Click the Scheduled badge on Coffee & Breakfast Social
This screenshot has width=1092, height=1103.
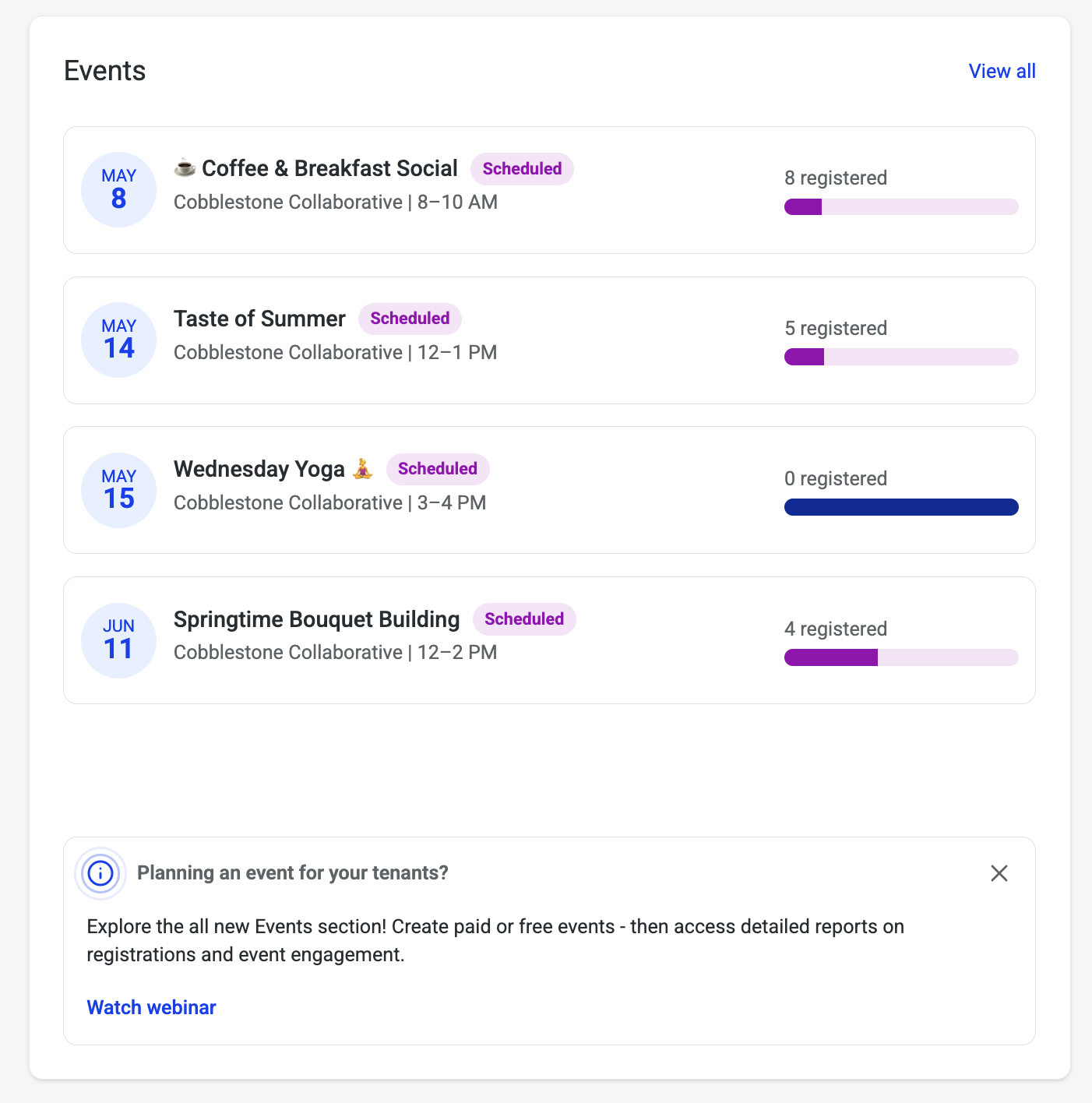(x=522, y=169)
